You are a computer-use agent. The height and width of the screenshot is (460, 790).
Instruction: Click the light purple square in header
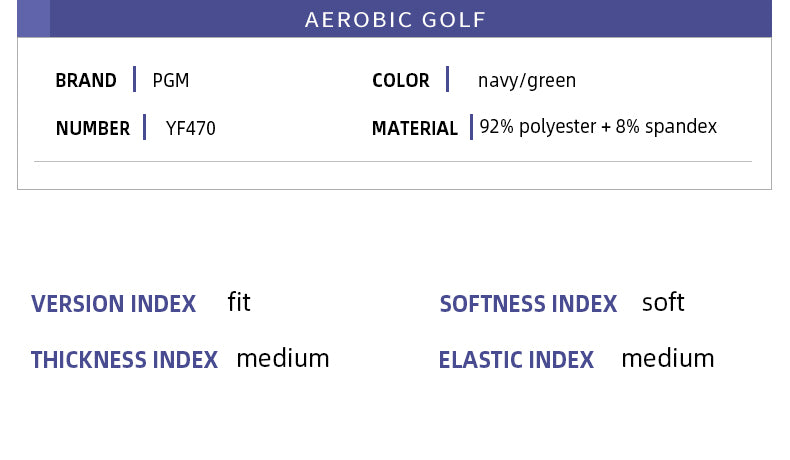[x=33, y=19]
